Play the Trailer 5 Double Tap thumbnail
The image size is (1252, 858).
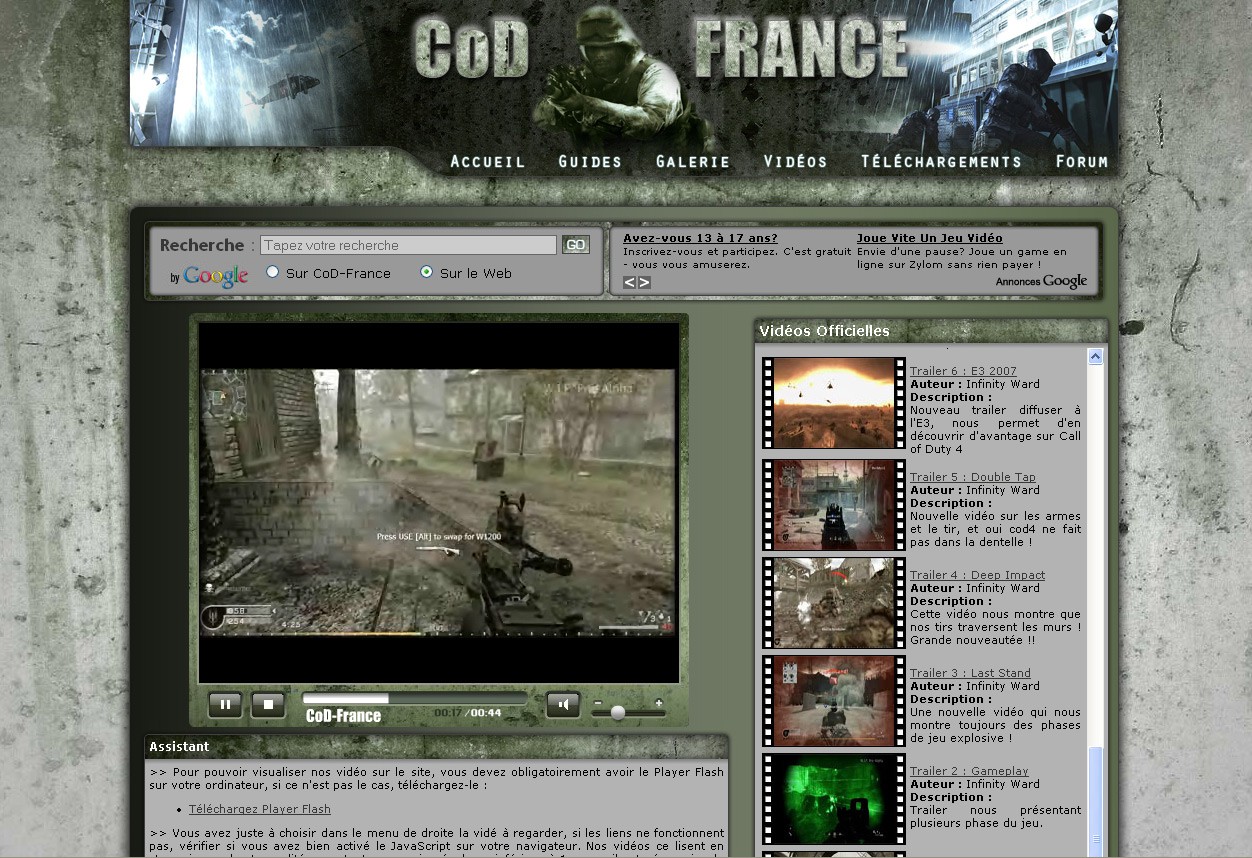834,505
